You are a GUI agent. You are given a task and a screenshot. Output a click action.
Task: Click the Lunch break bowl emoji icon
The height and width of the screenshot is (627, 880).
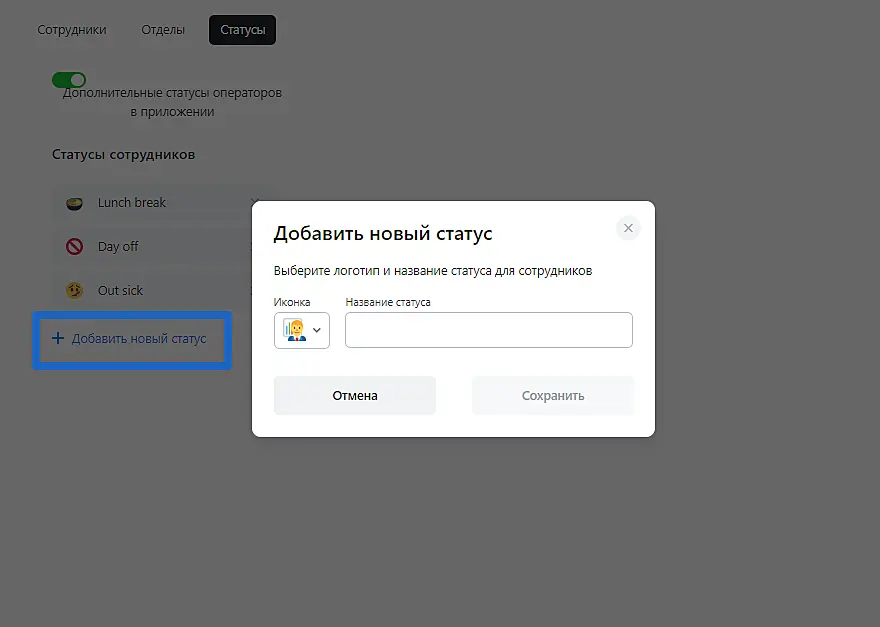[x=74, y=203]
